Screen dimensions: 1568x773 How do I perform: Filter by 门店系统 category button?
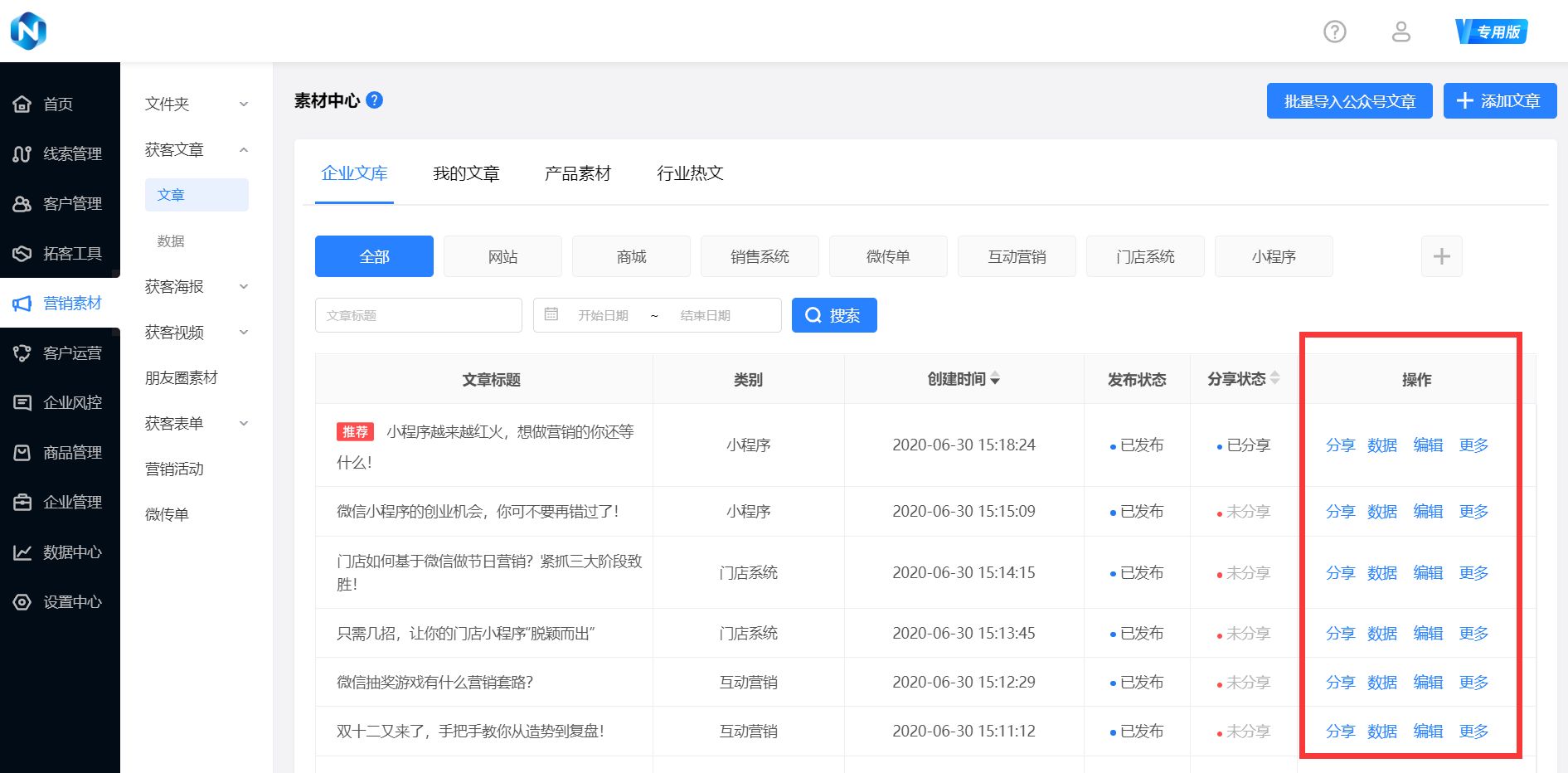(x=1145, y=256)
